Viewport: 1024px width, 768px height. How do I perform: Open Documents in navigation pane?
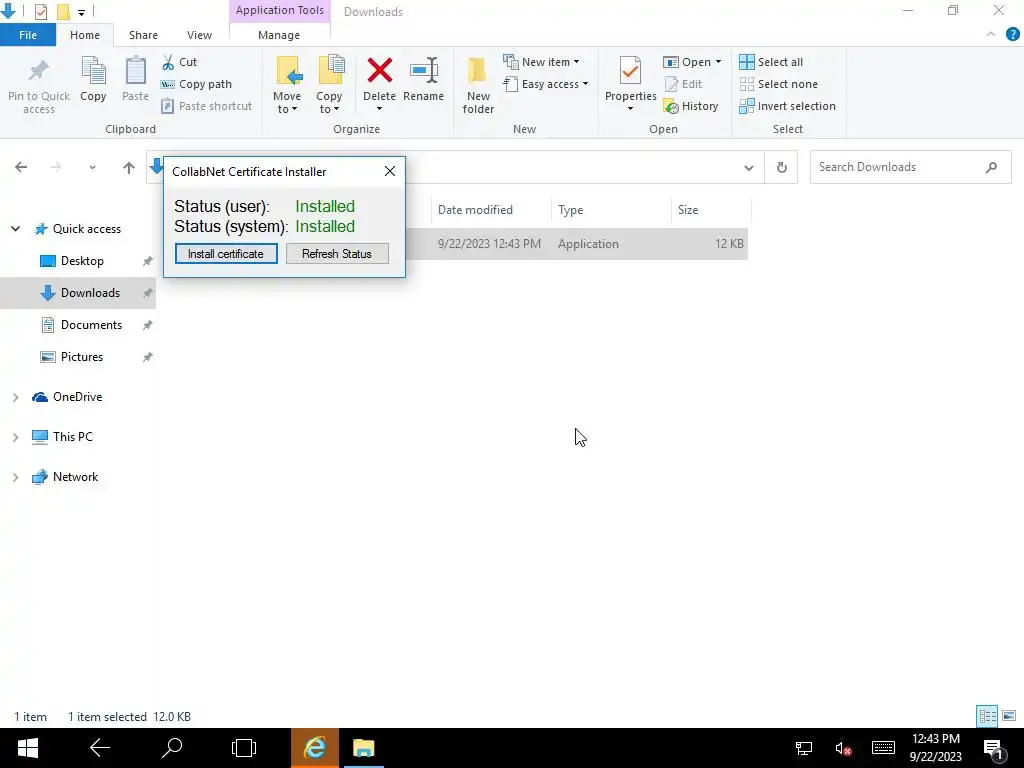(91, 325)
